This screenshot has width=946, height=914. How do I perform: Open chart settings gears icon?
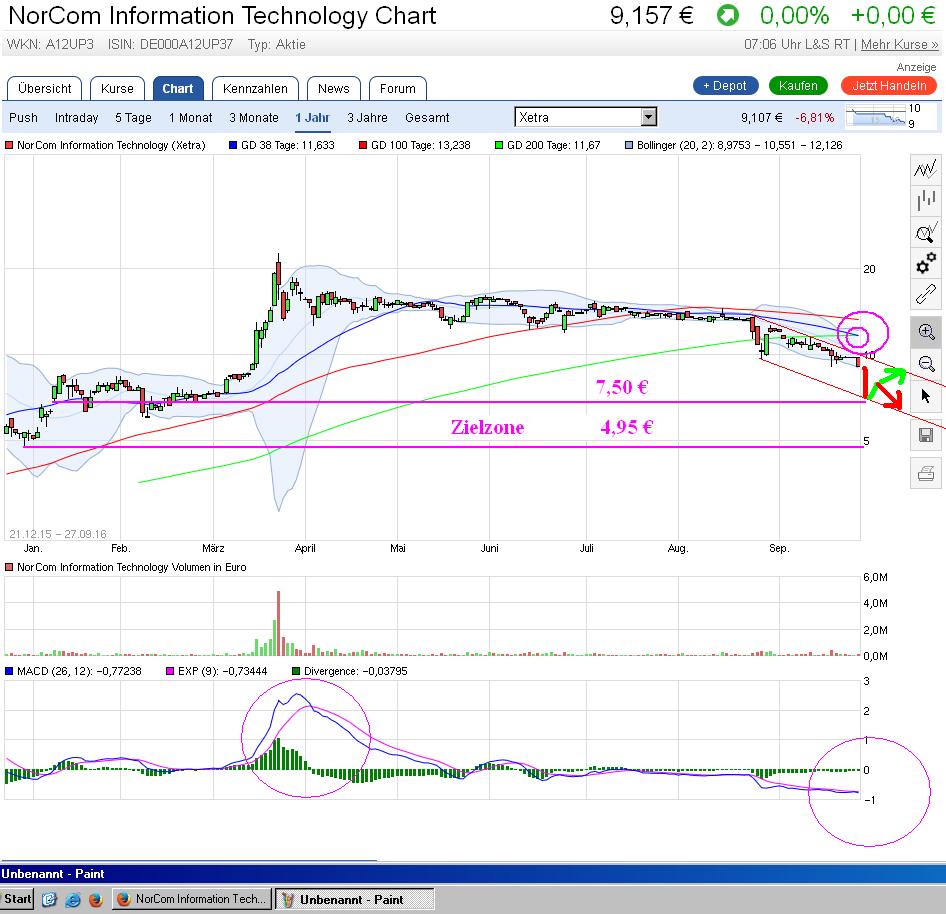point(925,264)
